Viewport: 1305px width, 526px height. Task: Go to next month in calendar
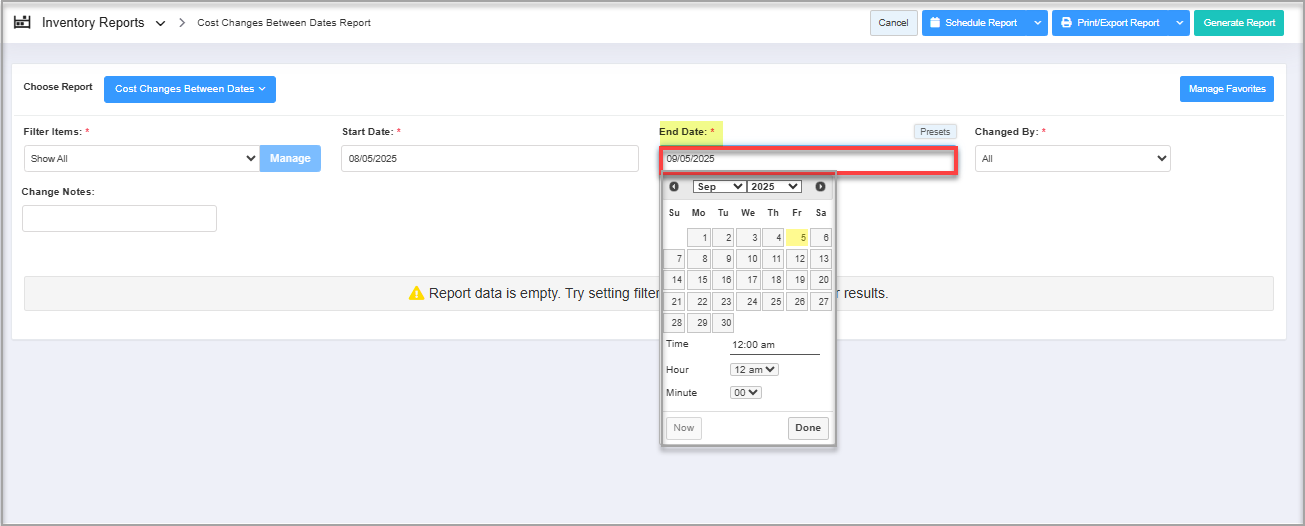820,187
